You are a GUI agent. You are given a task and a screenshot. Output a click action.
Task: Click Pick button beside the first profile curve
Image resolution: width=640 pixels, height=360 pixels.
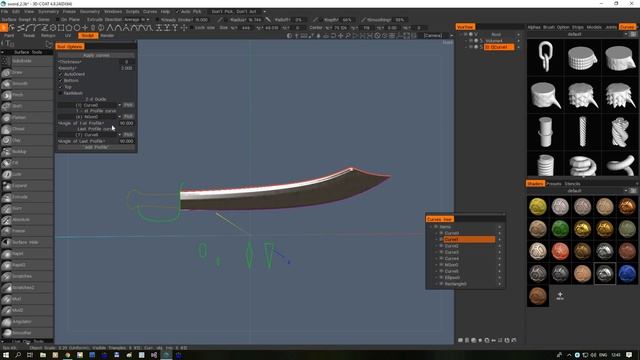tap(128, 117)
